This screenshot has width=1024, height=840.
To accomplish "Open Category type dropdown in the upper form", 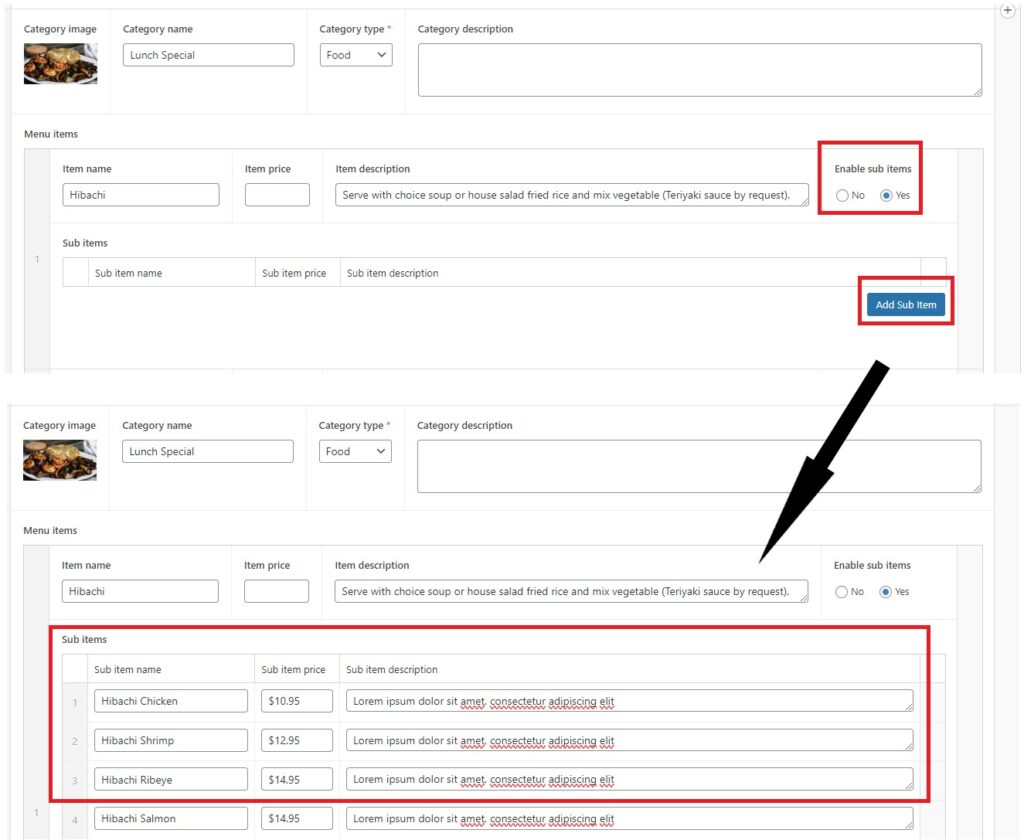I will (356, 55).
